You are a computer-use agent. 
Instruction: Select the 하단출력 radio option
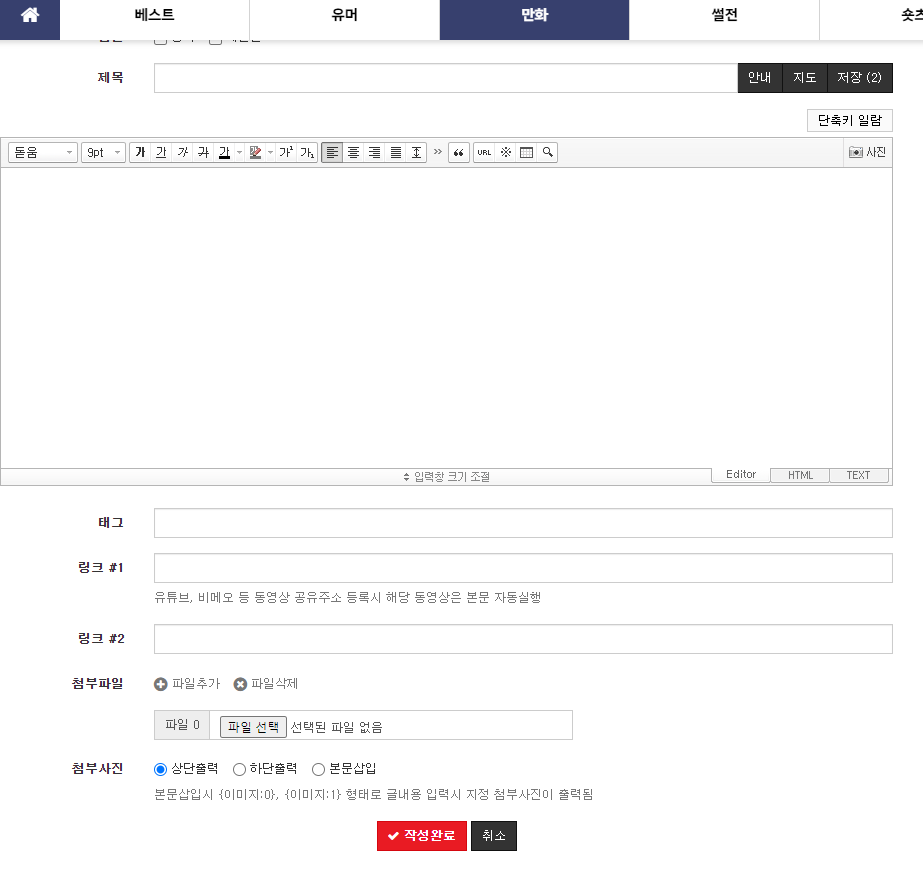tap(239, 769)
